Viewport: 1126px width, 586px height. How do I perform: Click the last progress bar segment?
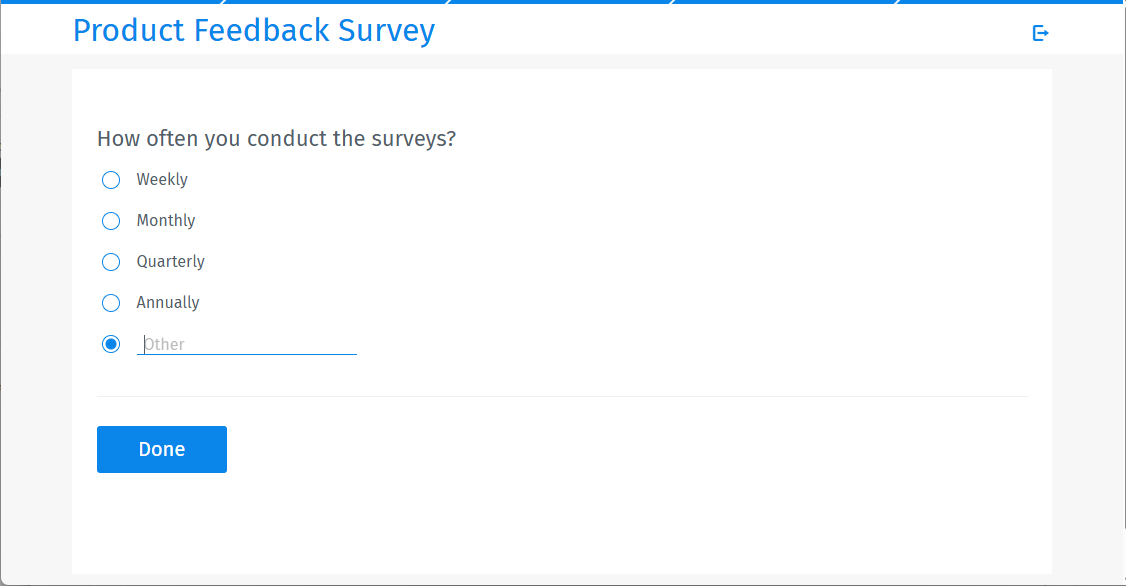coord(1010,3)
